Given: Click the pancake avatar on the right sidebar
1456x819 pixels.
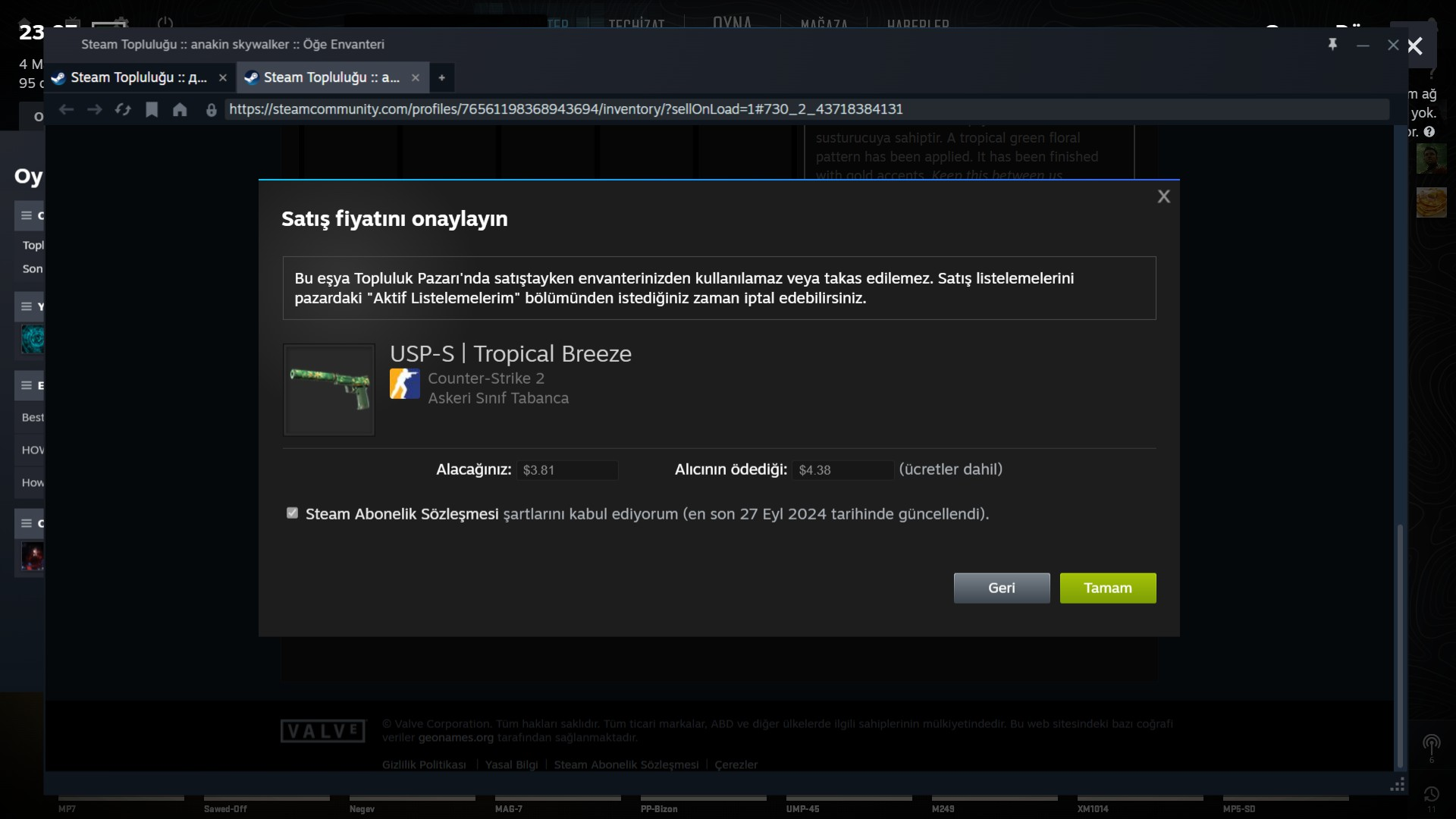Looking at the screenshot, I should [x=1431, y=202].
